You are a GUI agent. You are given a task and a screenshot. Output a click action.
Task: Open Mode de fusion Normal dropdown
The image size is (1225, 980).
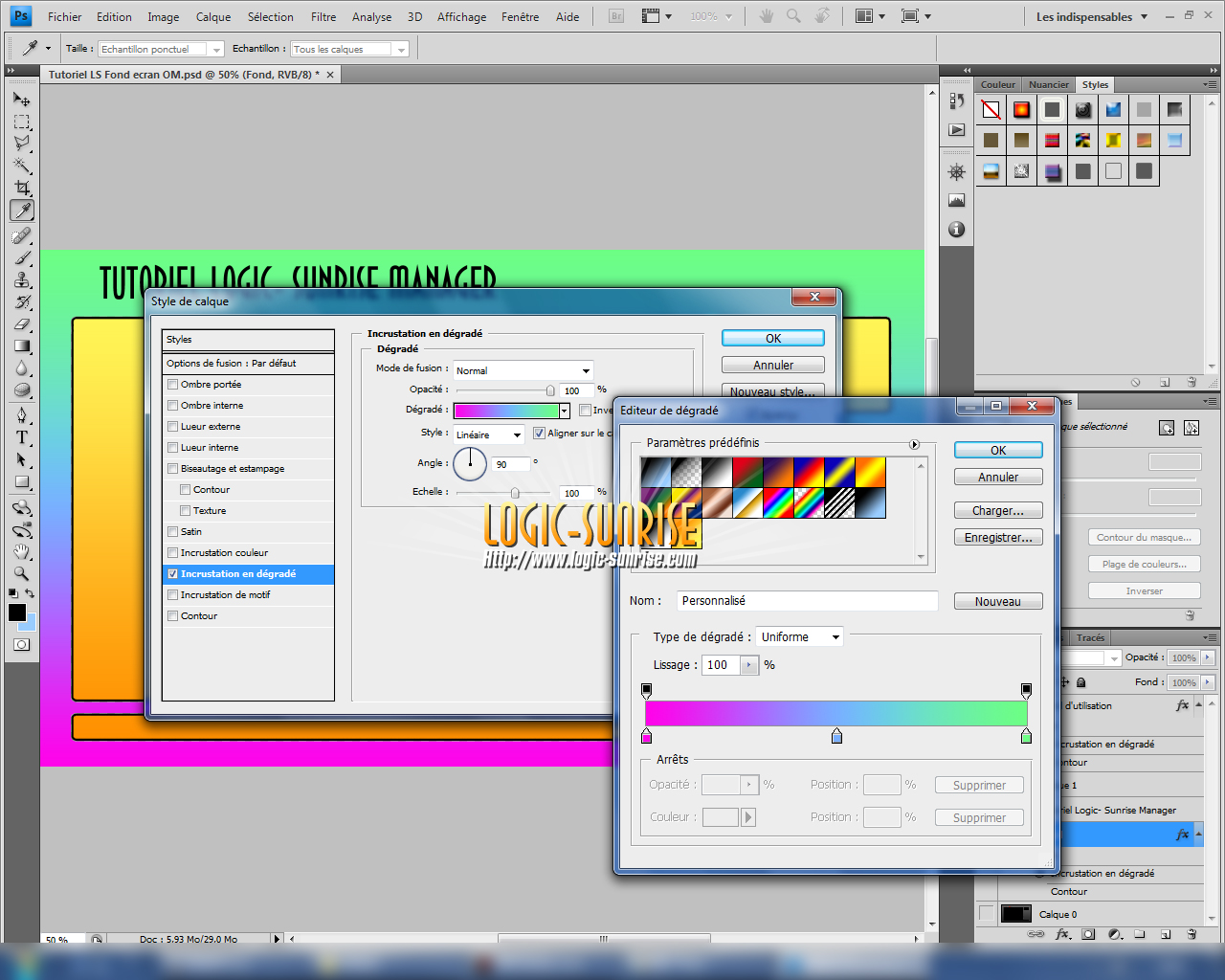point(523,370)
